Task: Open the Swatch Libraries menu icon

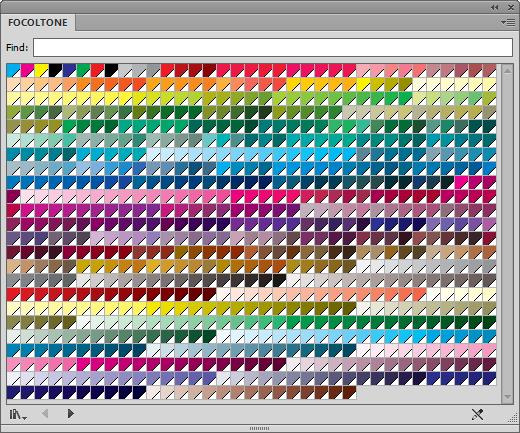Action: [18, 415]
